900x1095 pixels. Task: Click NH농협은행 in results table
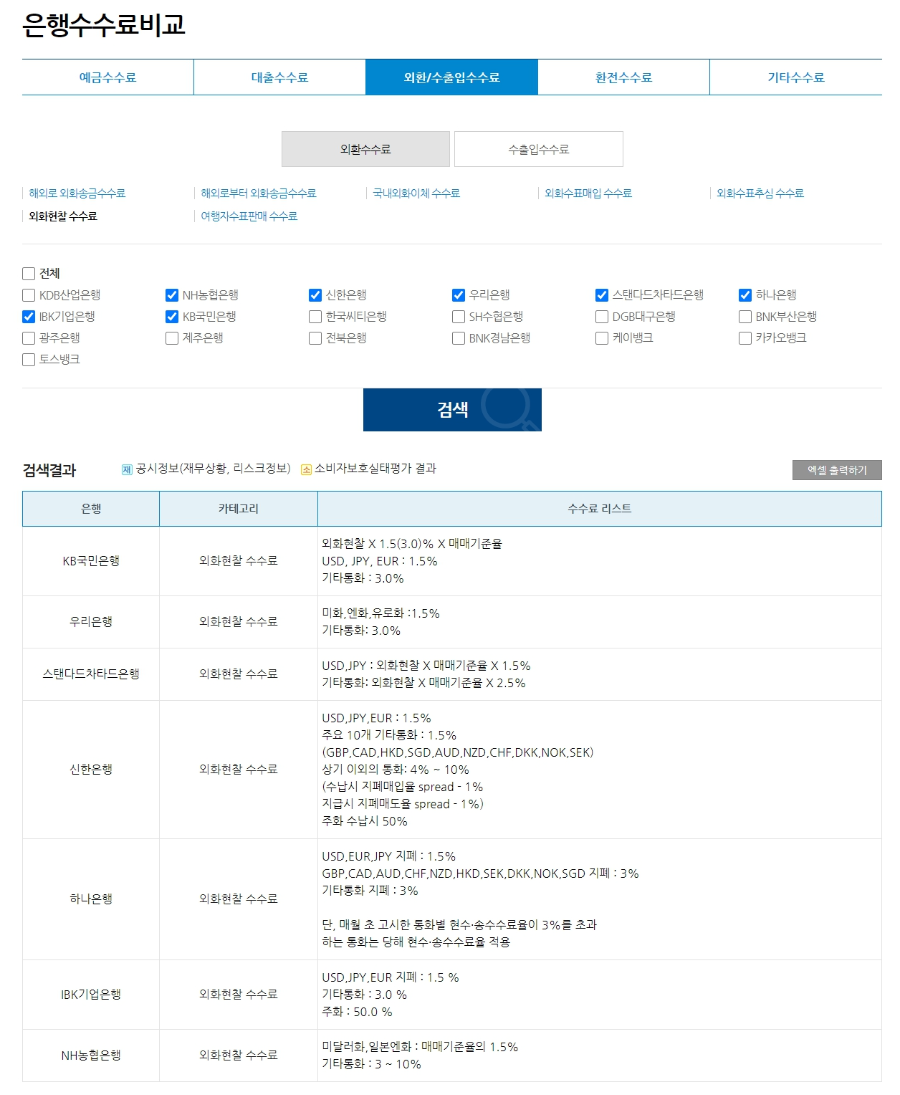(x=91, y=1055)
